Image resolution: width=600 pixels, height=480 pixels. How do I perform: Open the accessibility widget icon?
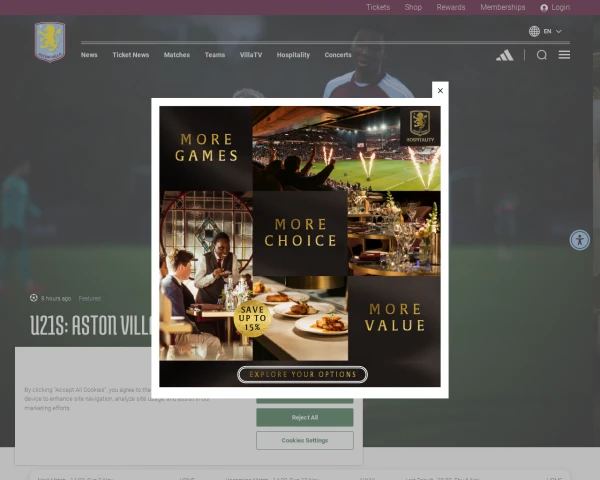pyautogui.click(x=579, y=240)
